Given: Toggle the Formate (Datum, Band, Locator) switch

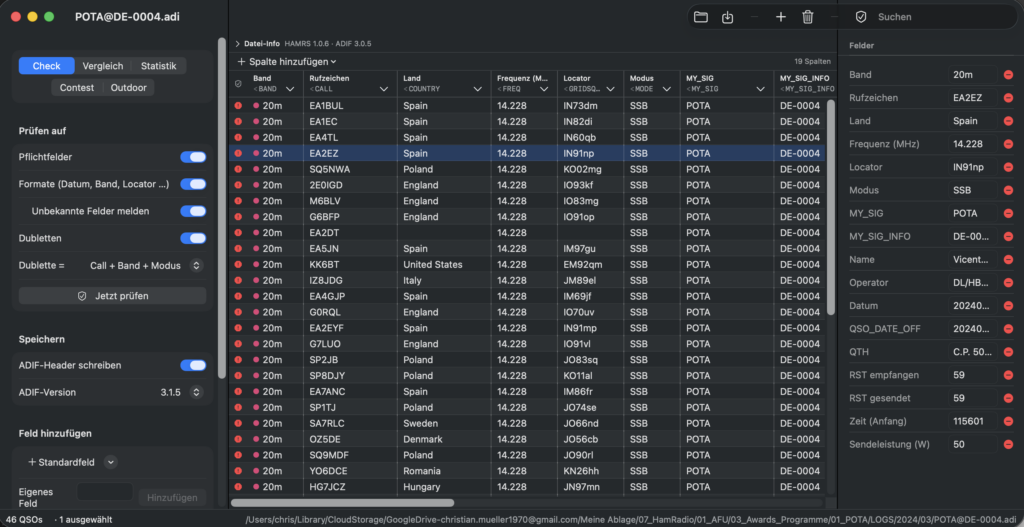Looking at the screenshot, I should (x=193, y=184).
